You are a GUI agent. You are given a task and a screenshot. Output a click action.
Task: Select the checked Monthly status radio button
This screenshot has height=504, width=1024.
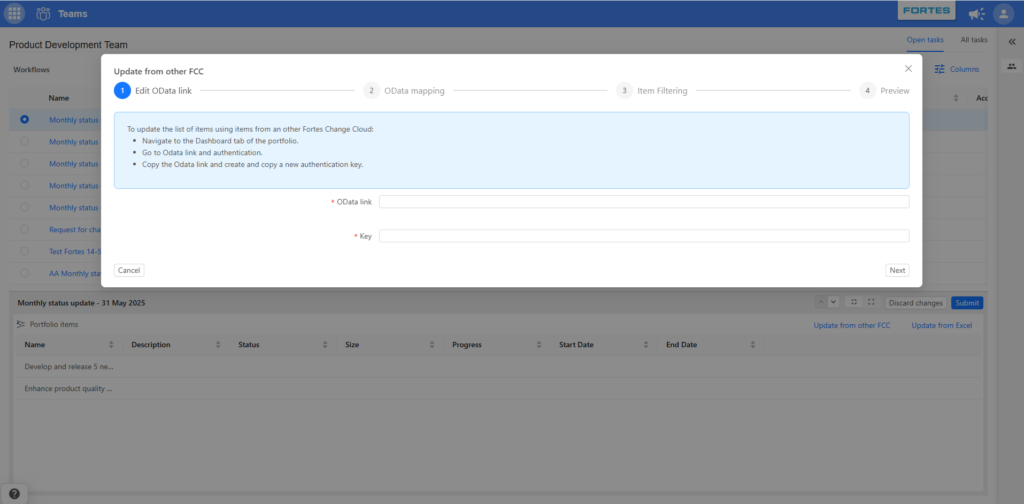24,119
